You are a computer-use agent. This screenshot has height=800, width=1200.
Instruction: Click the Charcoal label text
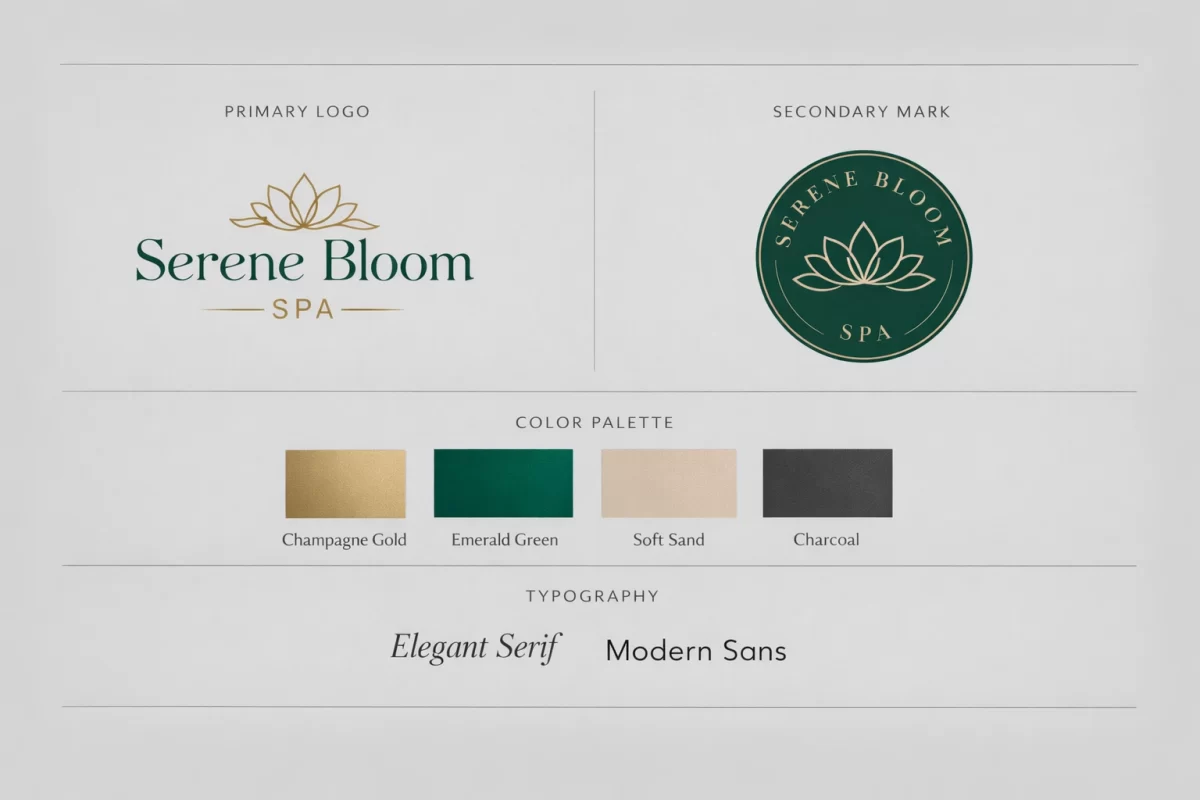(x=826, y=540)
